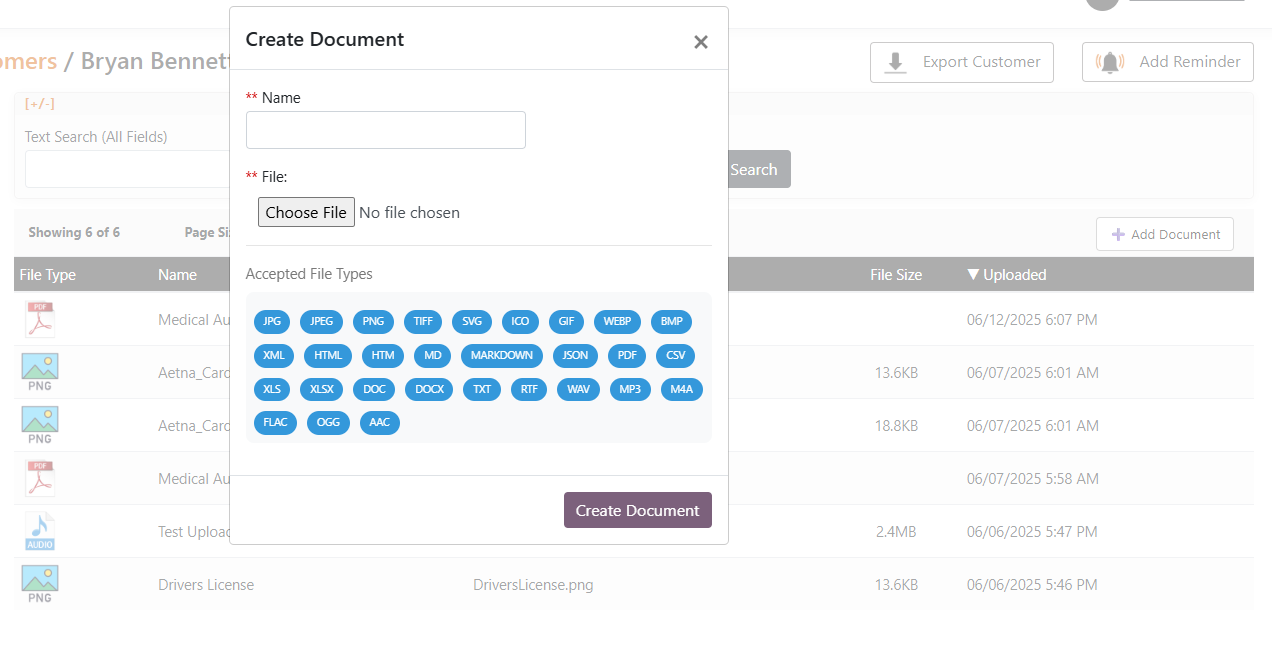Select the audio file icon next to Test Upload
This screenshot has width=1272, height=664.
click(39, 530)
